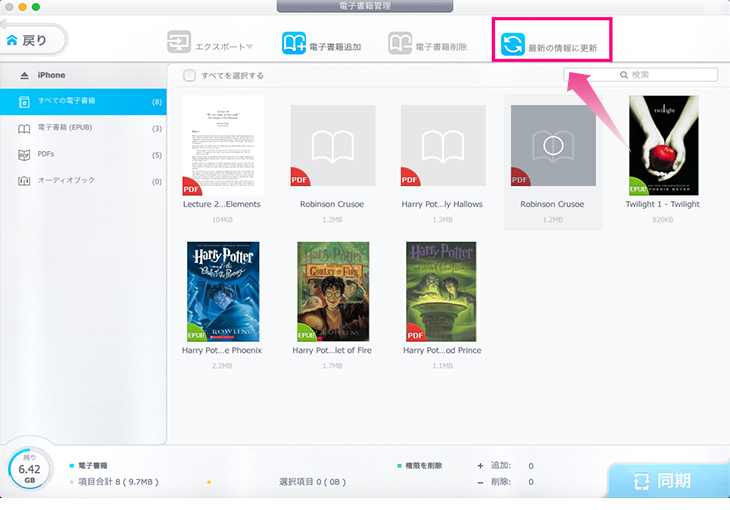Image resolution: width=730 pixels, height=510 pixels.
Task: Click the 検索 search field
Action: [640, 75]
